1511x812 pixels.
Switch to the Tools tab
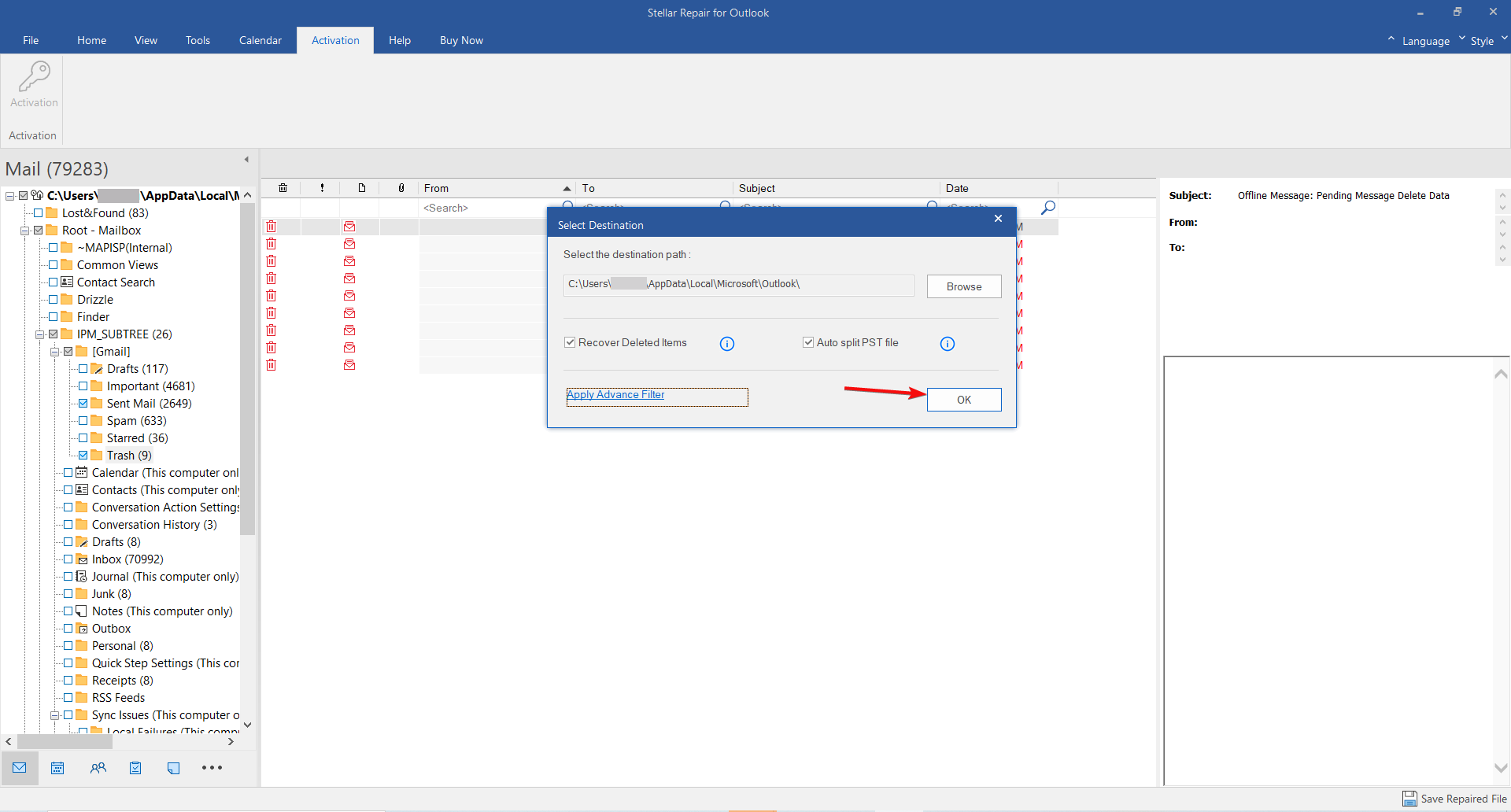(198, 40)
